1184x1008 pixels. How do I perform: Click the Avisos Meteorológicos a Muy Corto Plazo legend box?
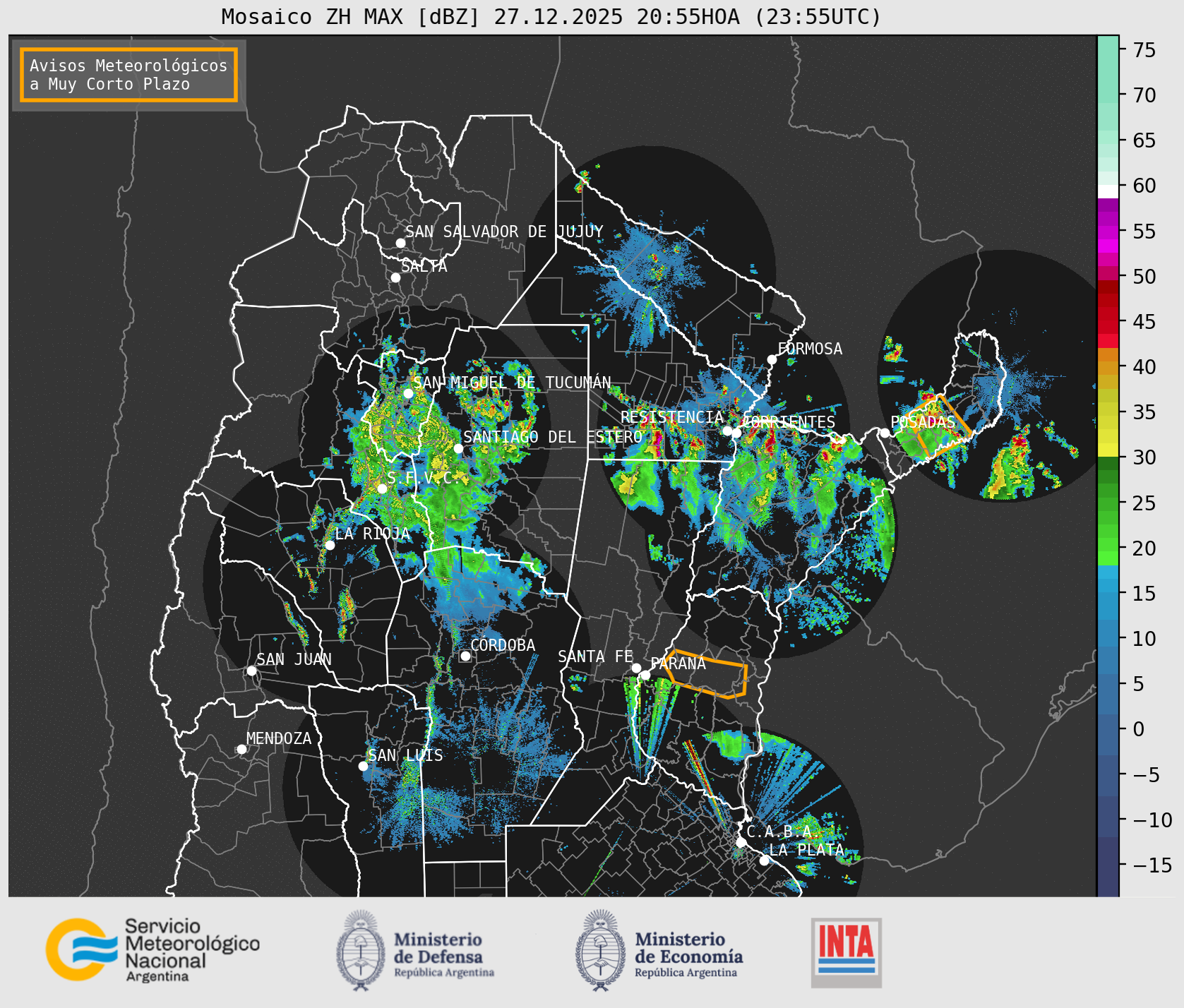tap(128, 75)
